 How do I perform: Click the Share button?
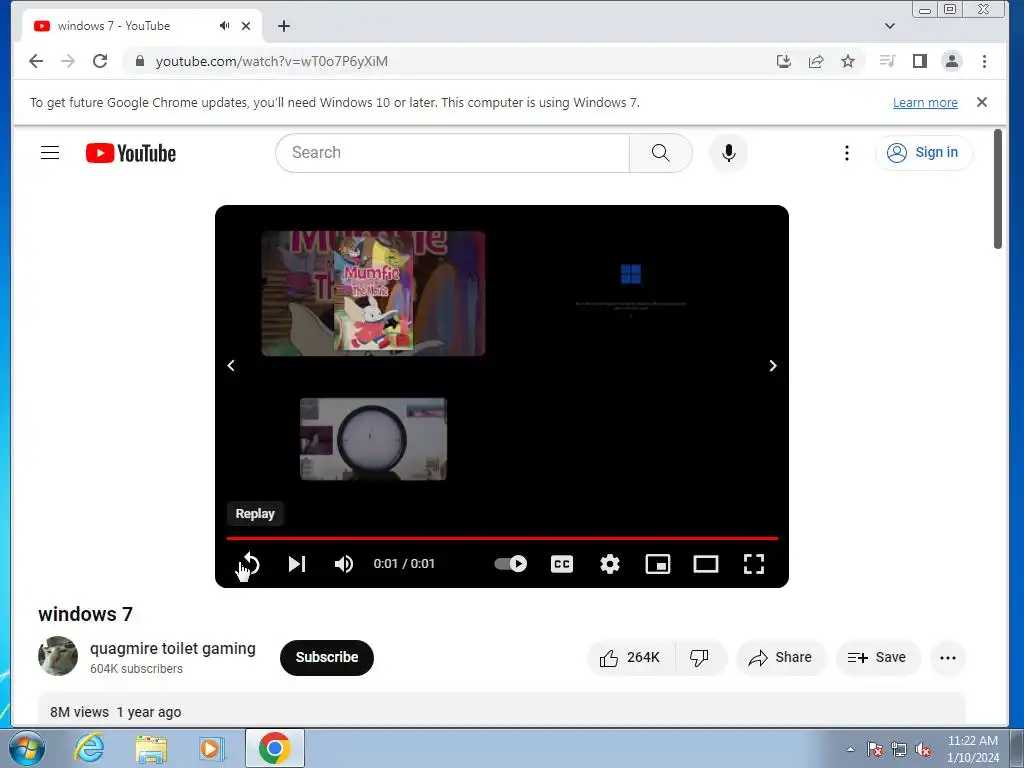point(781,658)
